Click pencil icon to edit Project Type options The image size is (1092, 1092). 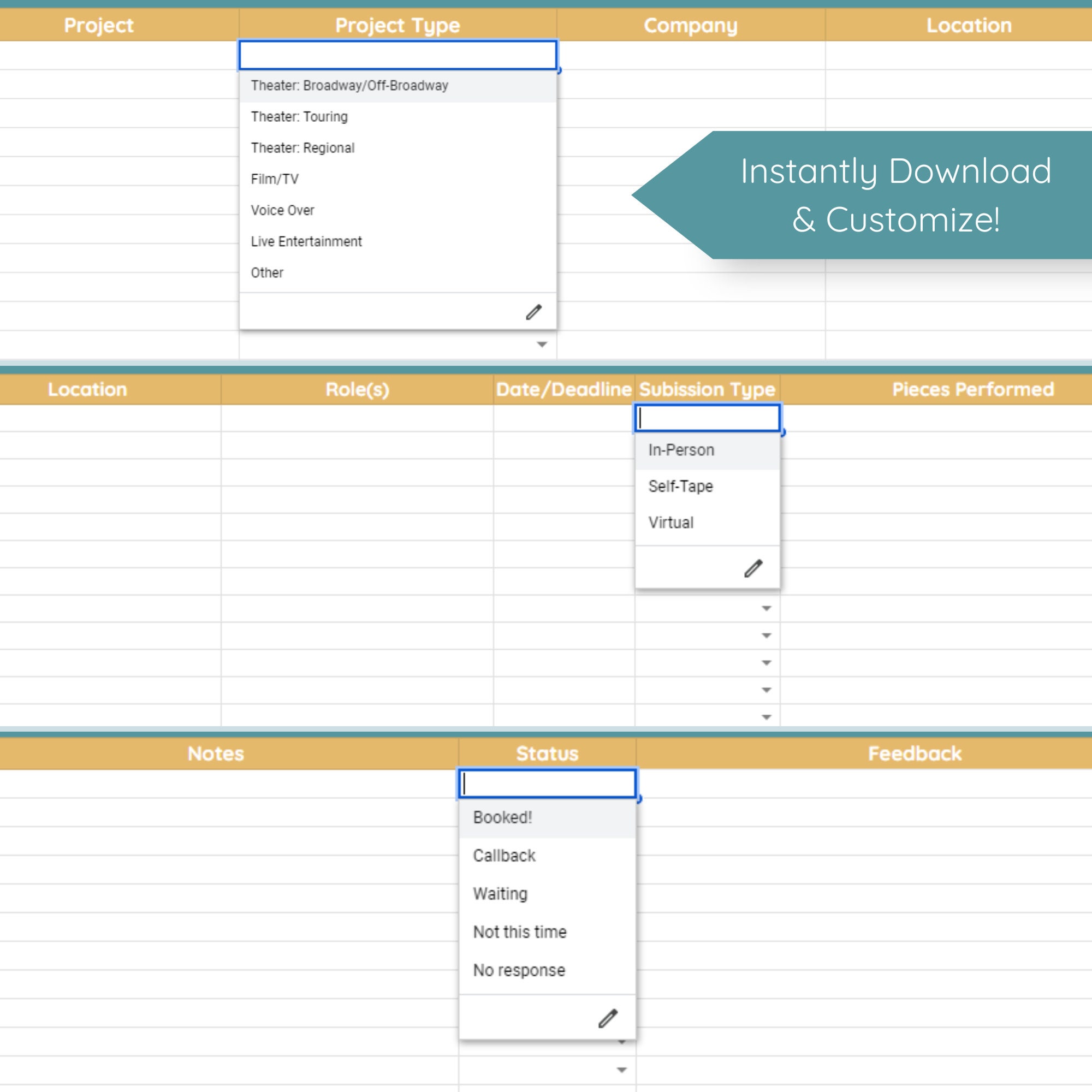pyautogui.click(x=533, y=311)
